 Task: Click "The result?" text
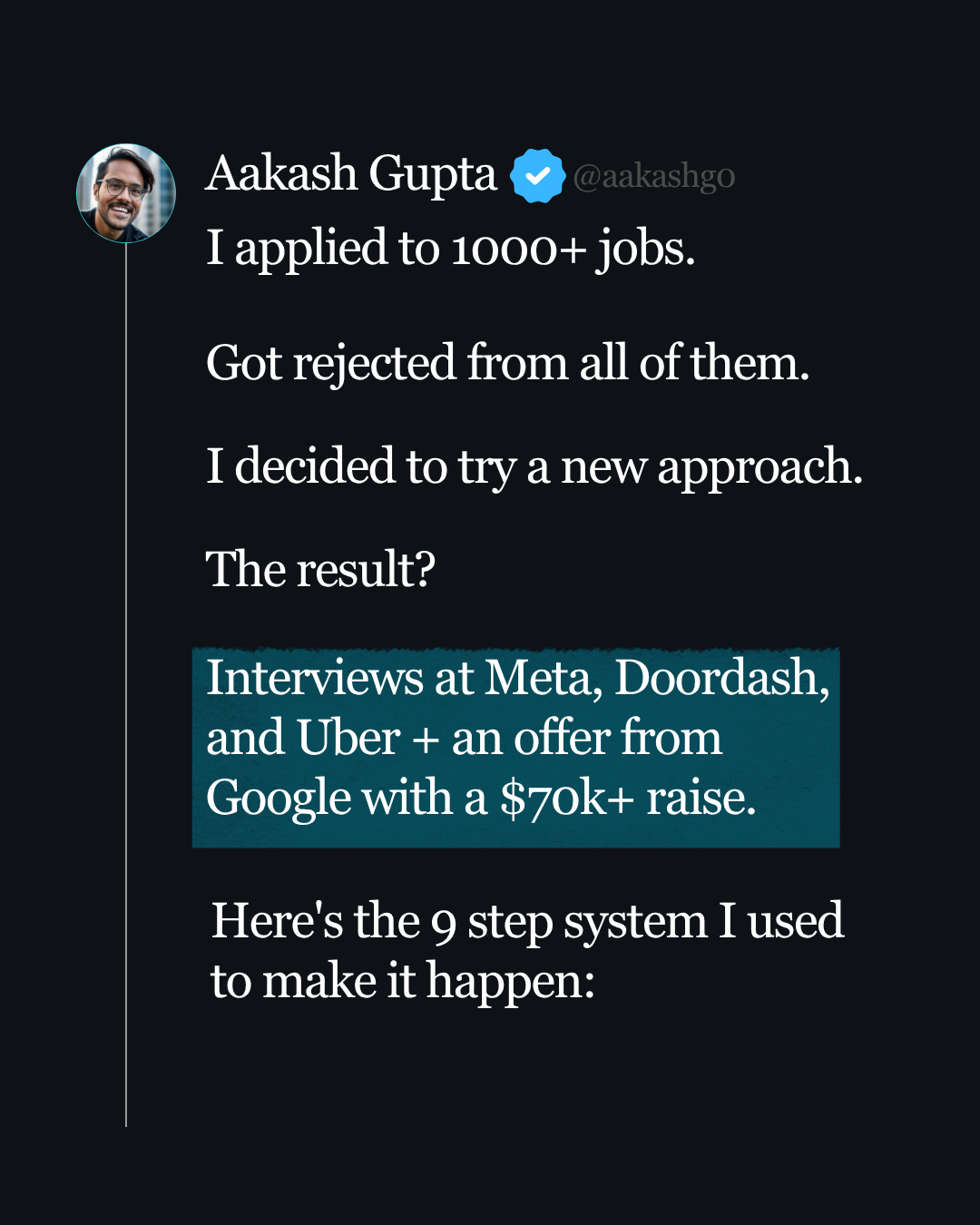tap(320, 570)
